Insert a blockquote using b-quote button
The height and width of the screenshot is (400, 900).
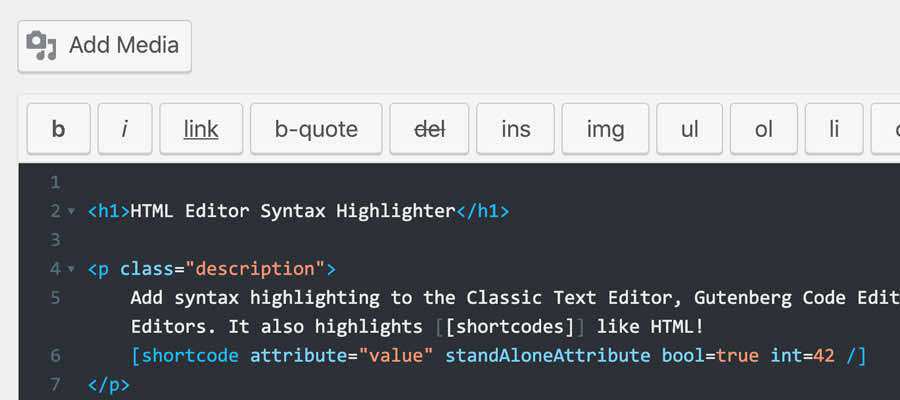pos(316,129)
